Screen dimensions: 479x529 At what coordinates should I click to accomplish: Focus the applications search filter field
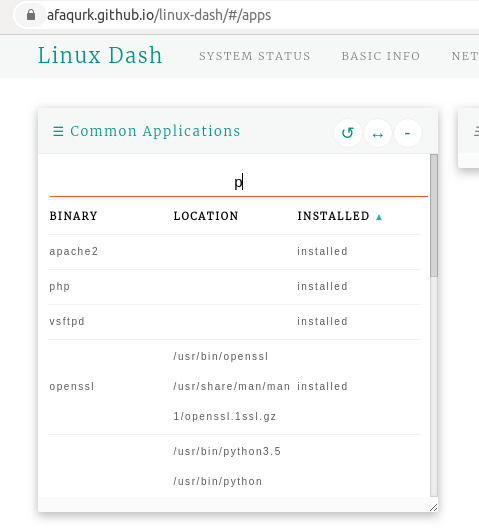pyautogui.click(x=238, y=183)
